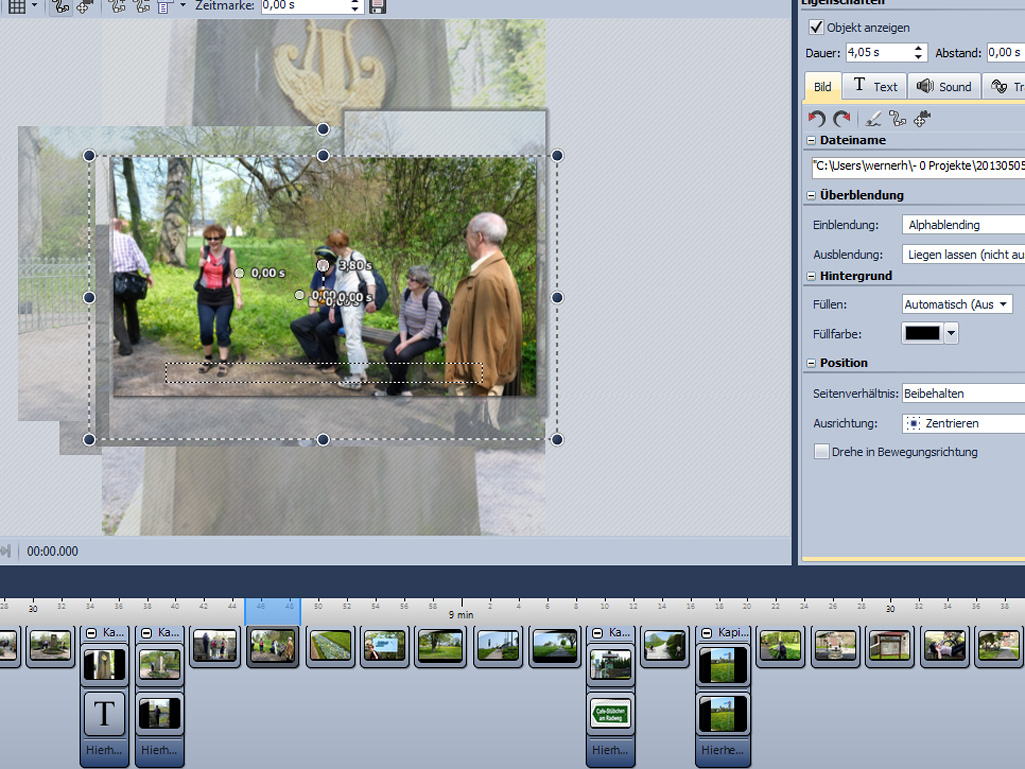Rotate image right with the clockwise arrow

click(x=841, y=118)
